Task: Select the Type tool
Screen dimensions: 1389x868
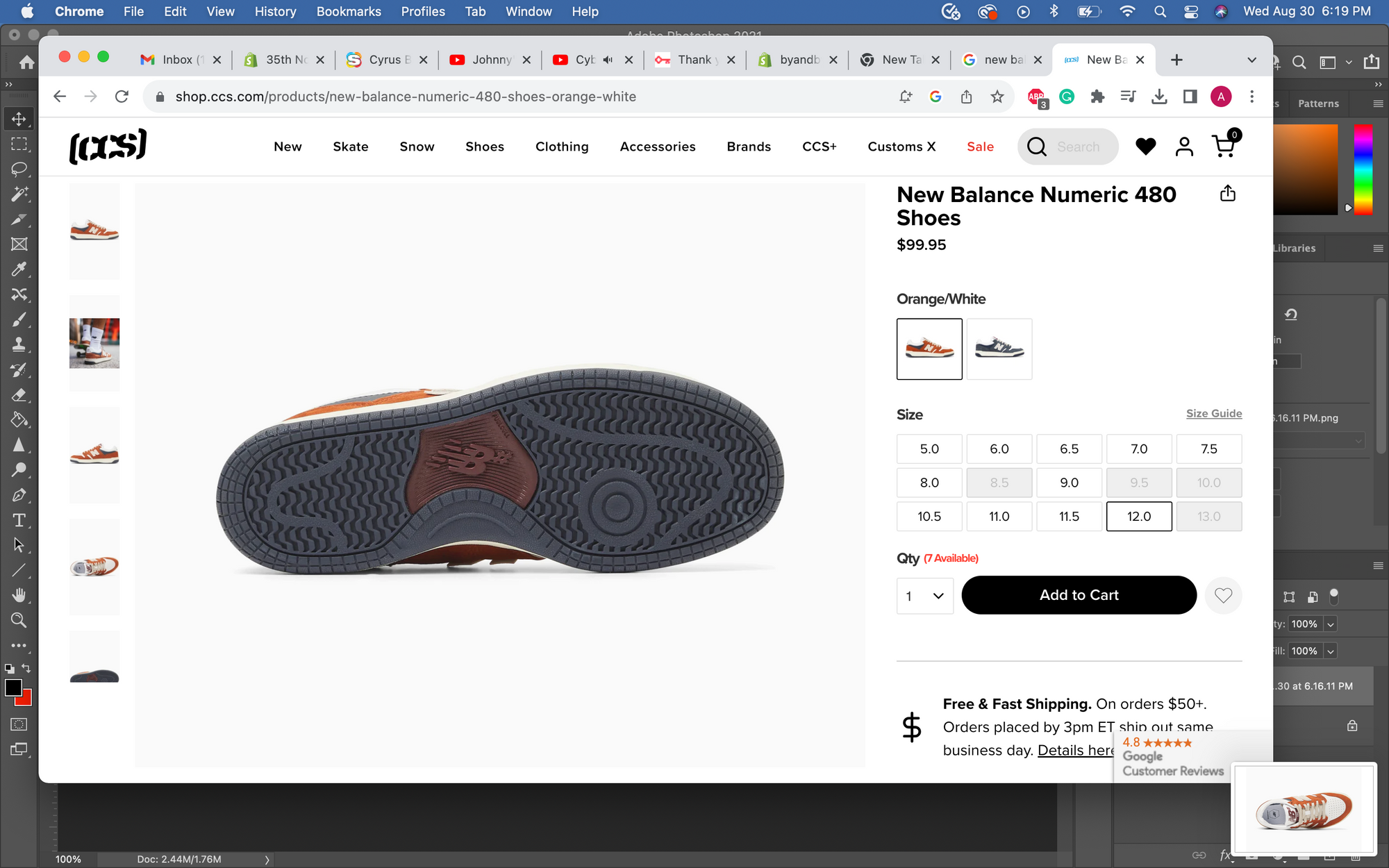Action: [x=19, y=520]
